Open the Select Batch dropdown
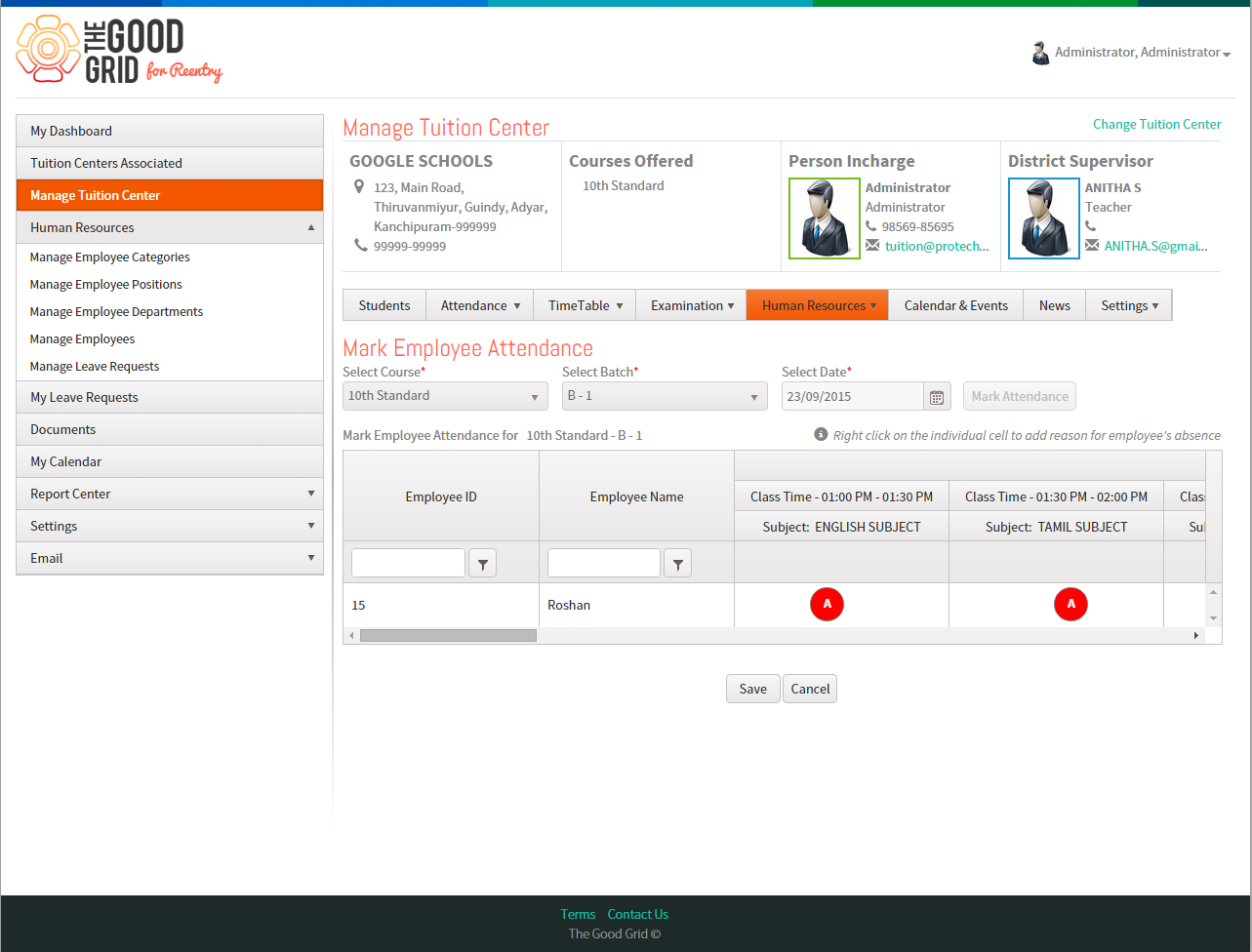The image size is (1252, 952). click(x=665, y=396)
